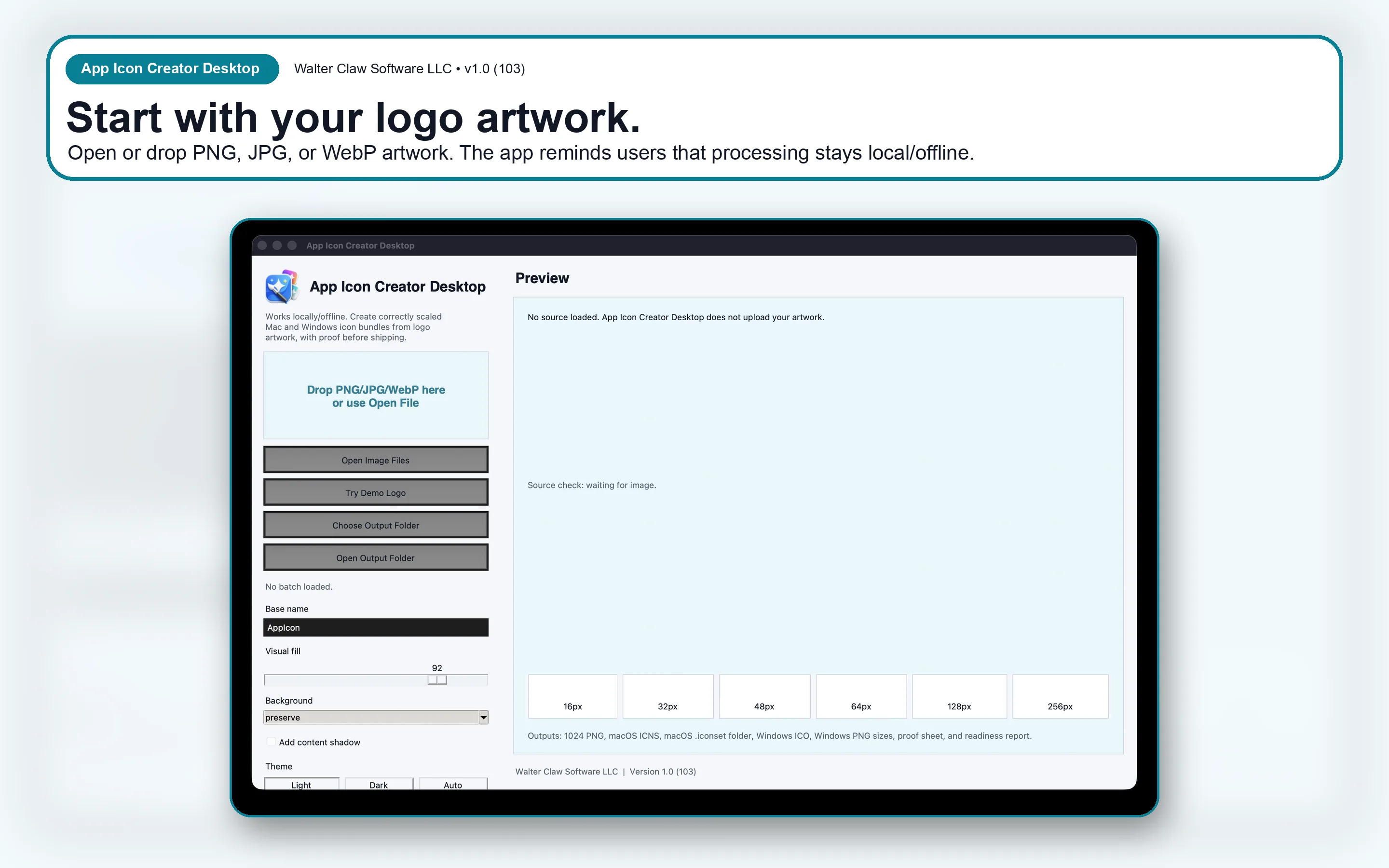Click the Background dropdown arrow
The width and height of the screenshot is (1389, 868).
(483, 717)
